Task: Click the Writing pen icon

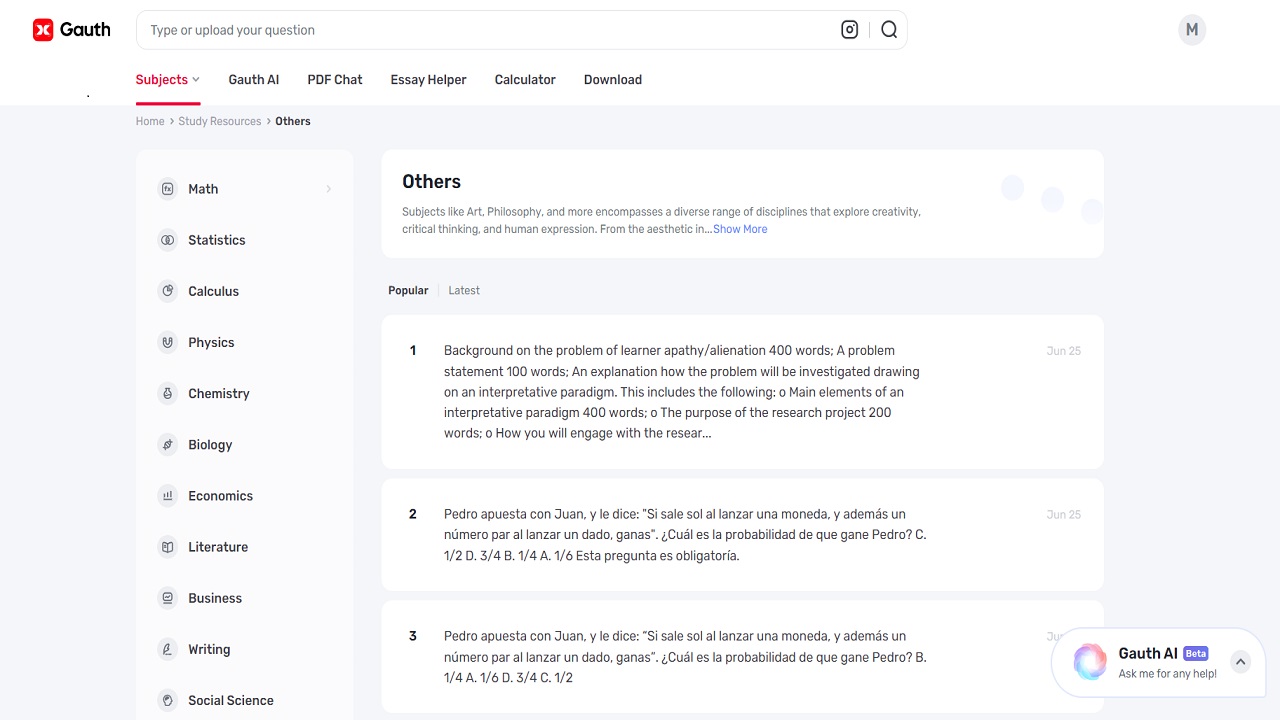Action: (x=167, y=649)
